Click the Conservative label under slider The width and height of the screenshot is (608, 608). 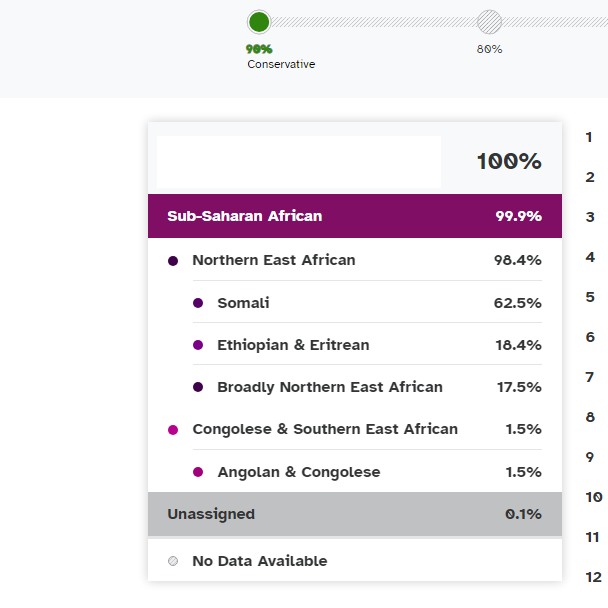(x=281, y=64)
